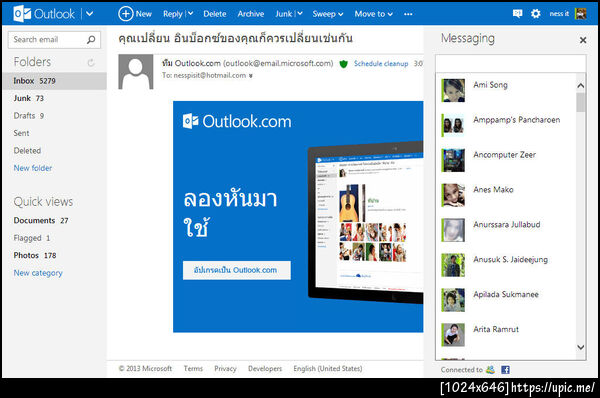This screenshot has height=398, width=600.
Task: Click the New category link
Action: (38, 273)
